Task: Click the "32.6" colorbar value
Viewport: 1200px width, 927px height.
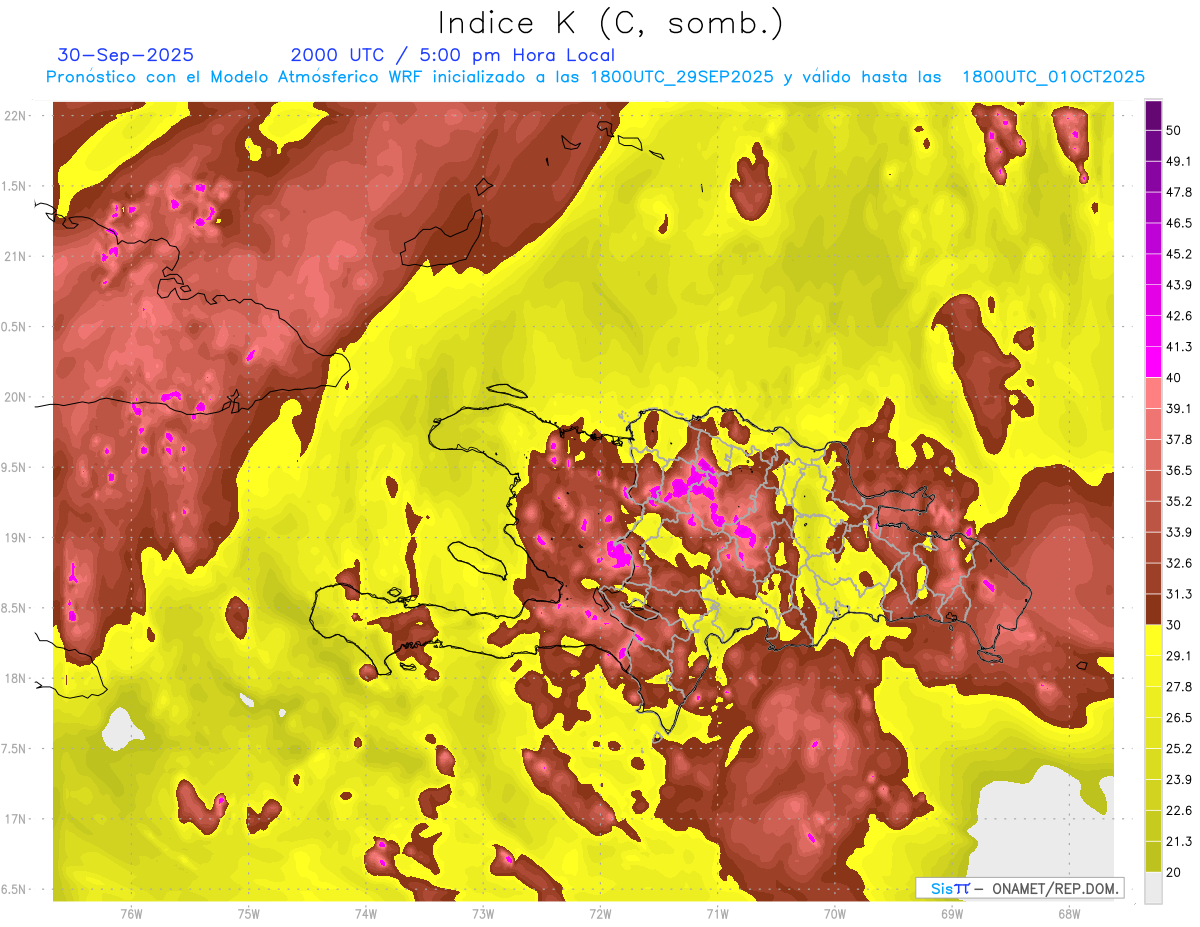Action: pyautogui.click(x=1180, y=563)
